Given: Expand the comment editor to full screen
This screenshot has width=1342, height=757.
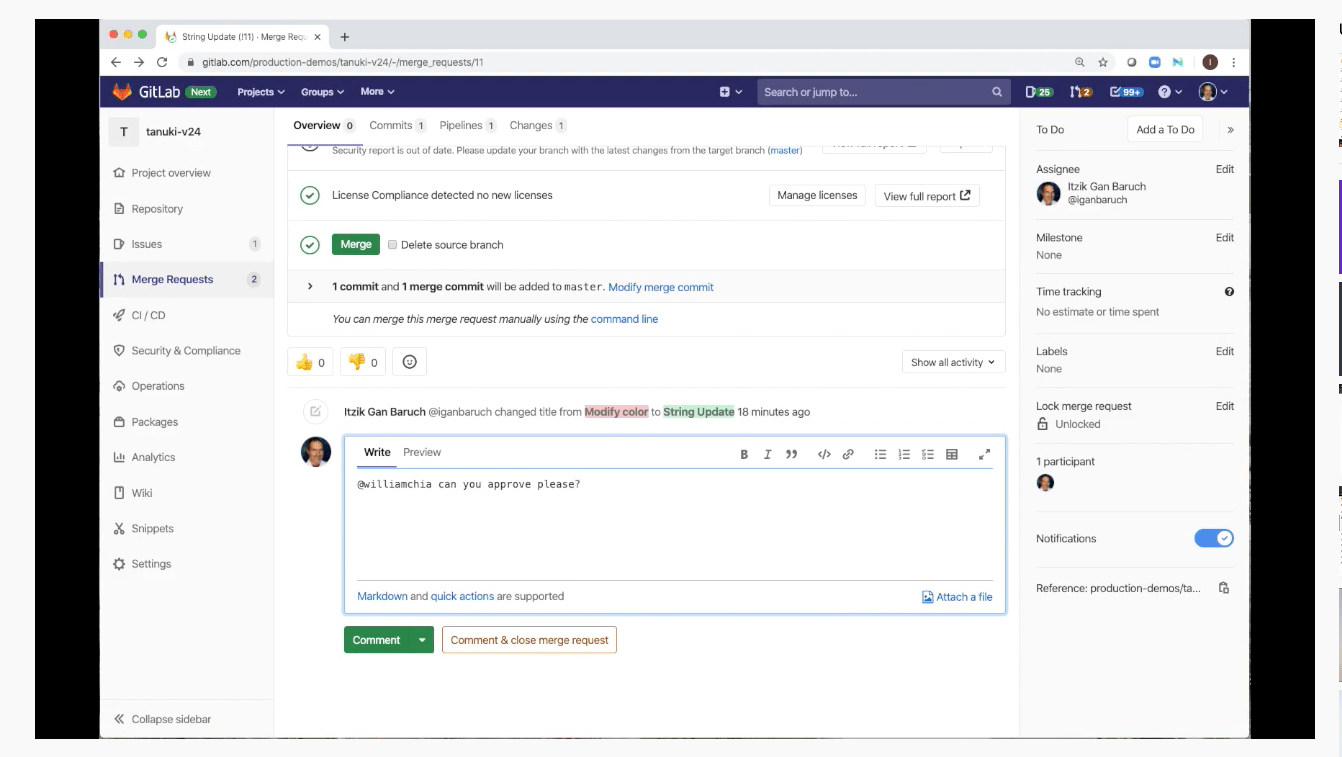Looking at the screenshot, I should point(984,453).
